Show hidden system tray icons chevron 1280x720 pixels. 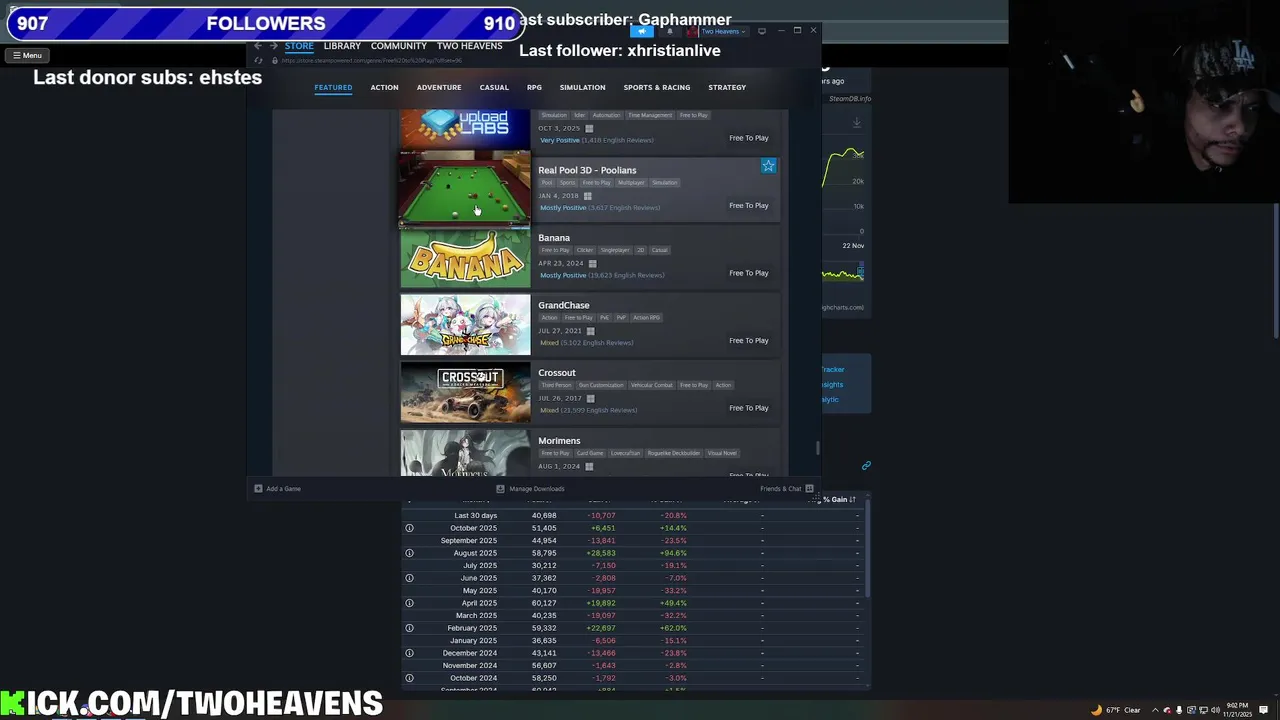point(1155,710)
